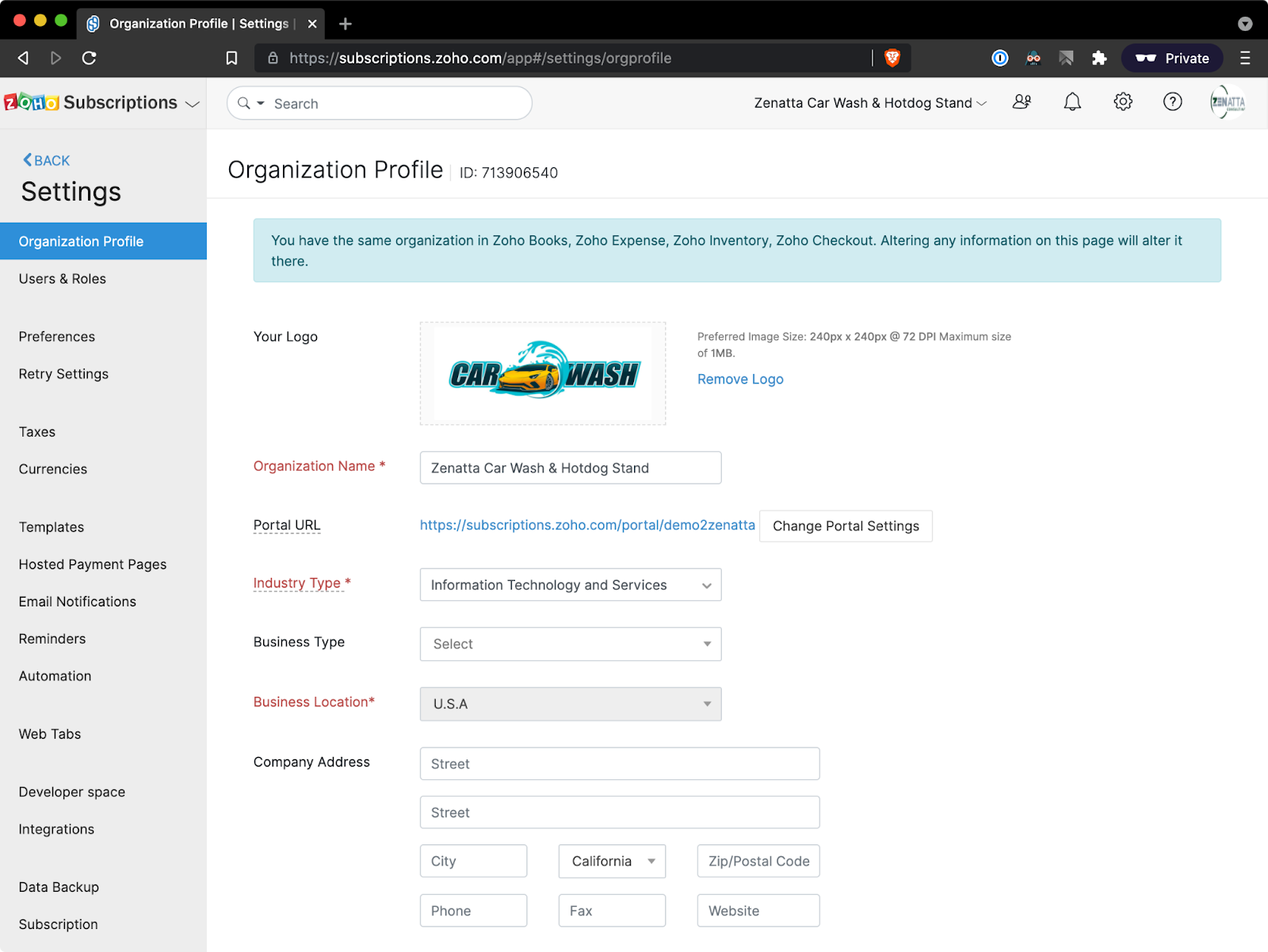The height and width of the screenshot is (952, 1268).
Task: Reload the current page
Action: (90, 58)
